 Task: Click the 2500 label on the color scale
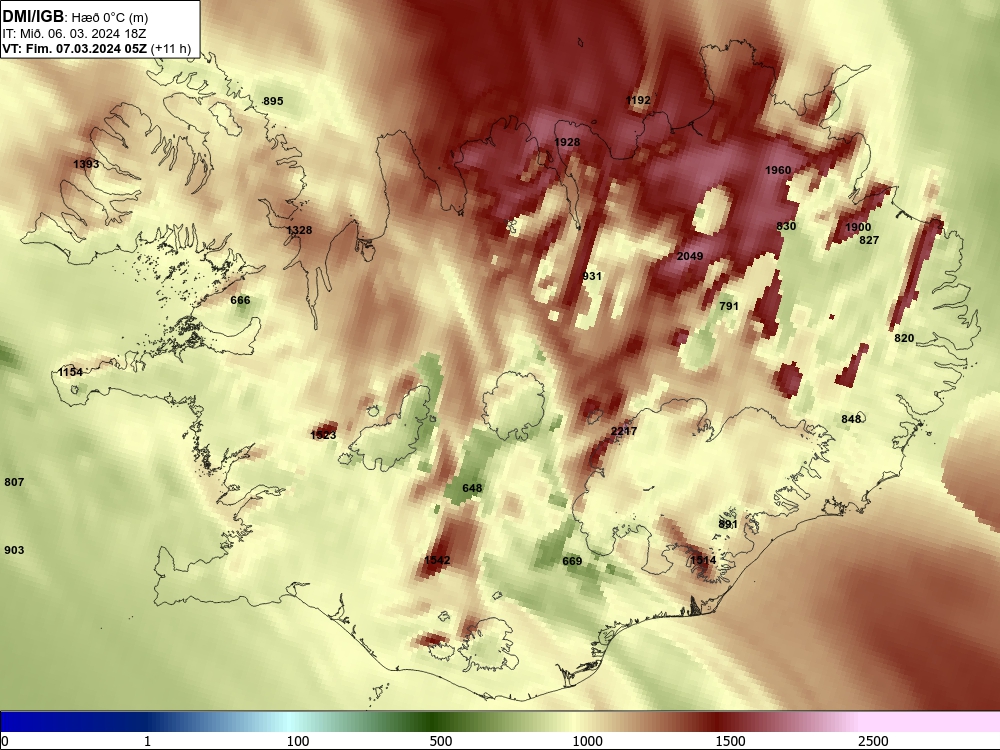click(x=873, y=741)
